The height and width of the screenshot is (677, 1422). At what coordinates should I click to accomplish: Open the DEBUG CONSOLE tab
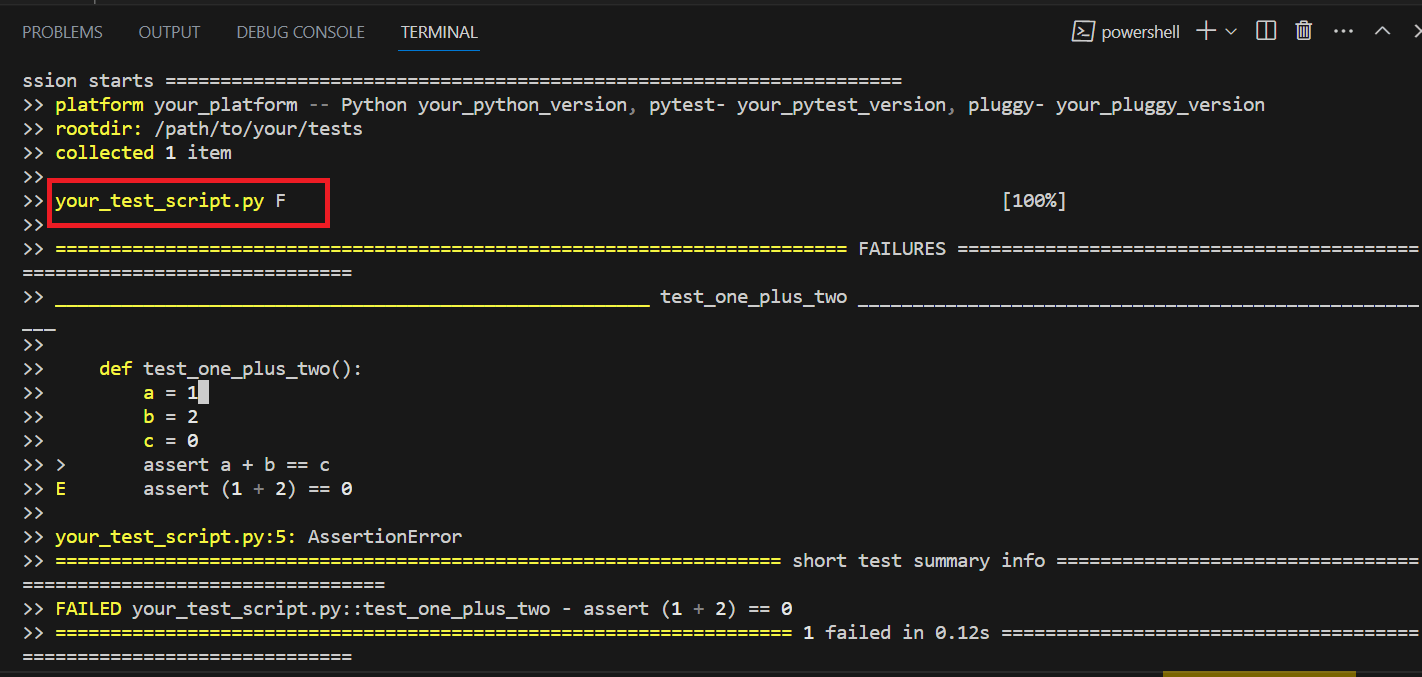coord(300,31)
